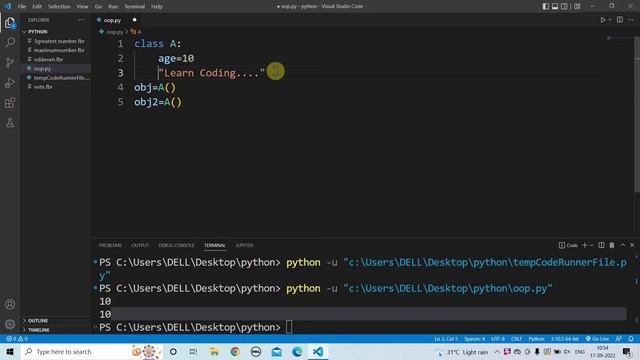The width and height of the screenshot is (640, 360).
Task: Change Spaces: 4 indentation setting
Action: 474,339
